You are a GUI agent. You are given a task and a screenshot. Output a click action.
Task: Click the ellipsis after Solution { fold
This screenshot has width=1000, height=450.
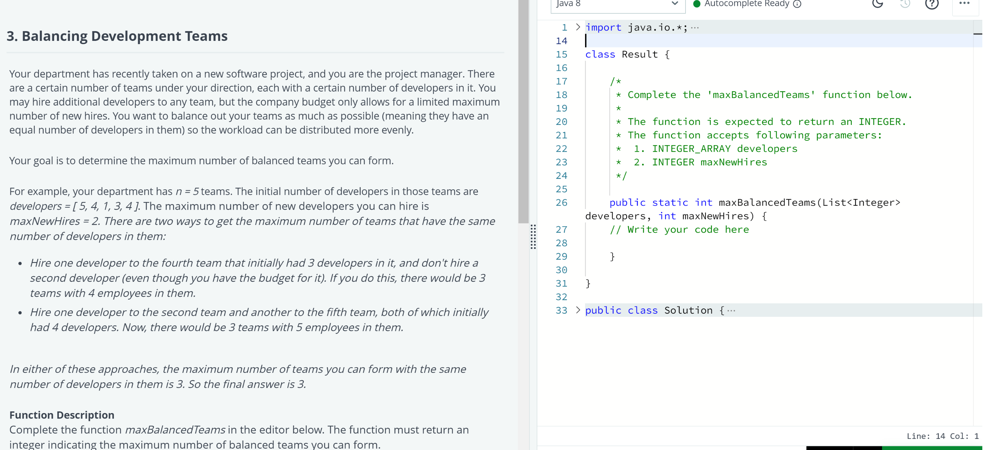pos(731,311)
